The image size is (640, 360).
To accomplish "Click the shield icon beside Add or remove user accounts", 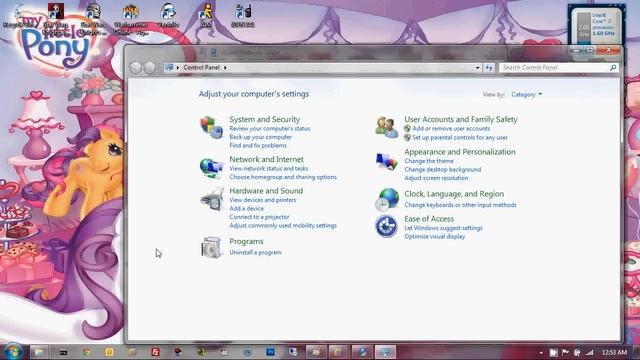I will tap(407, 128).
